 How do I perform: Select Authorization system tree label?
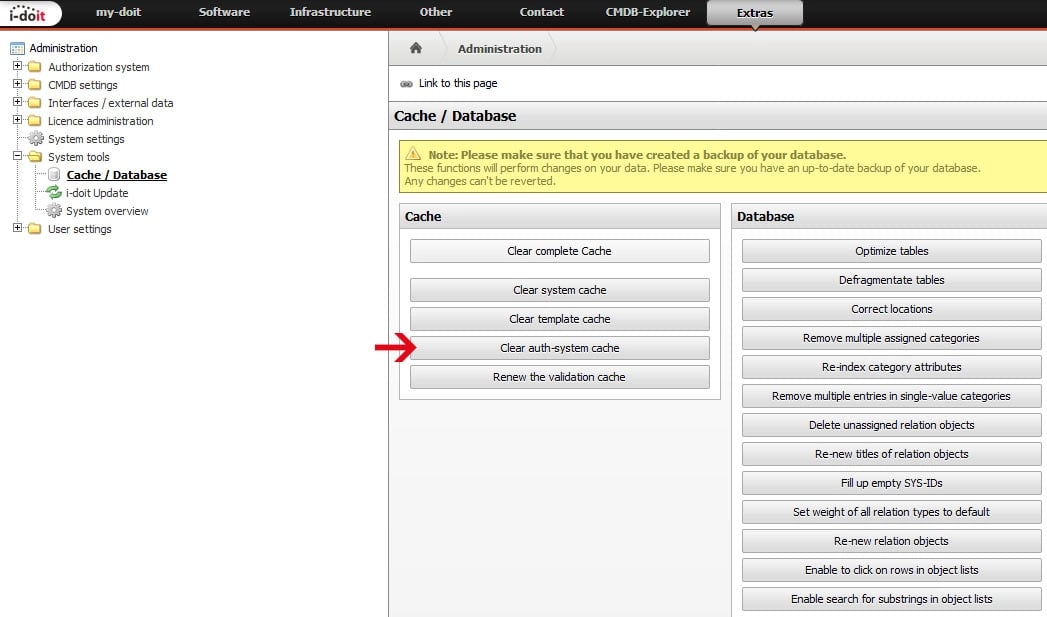(x=99, y=67)
